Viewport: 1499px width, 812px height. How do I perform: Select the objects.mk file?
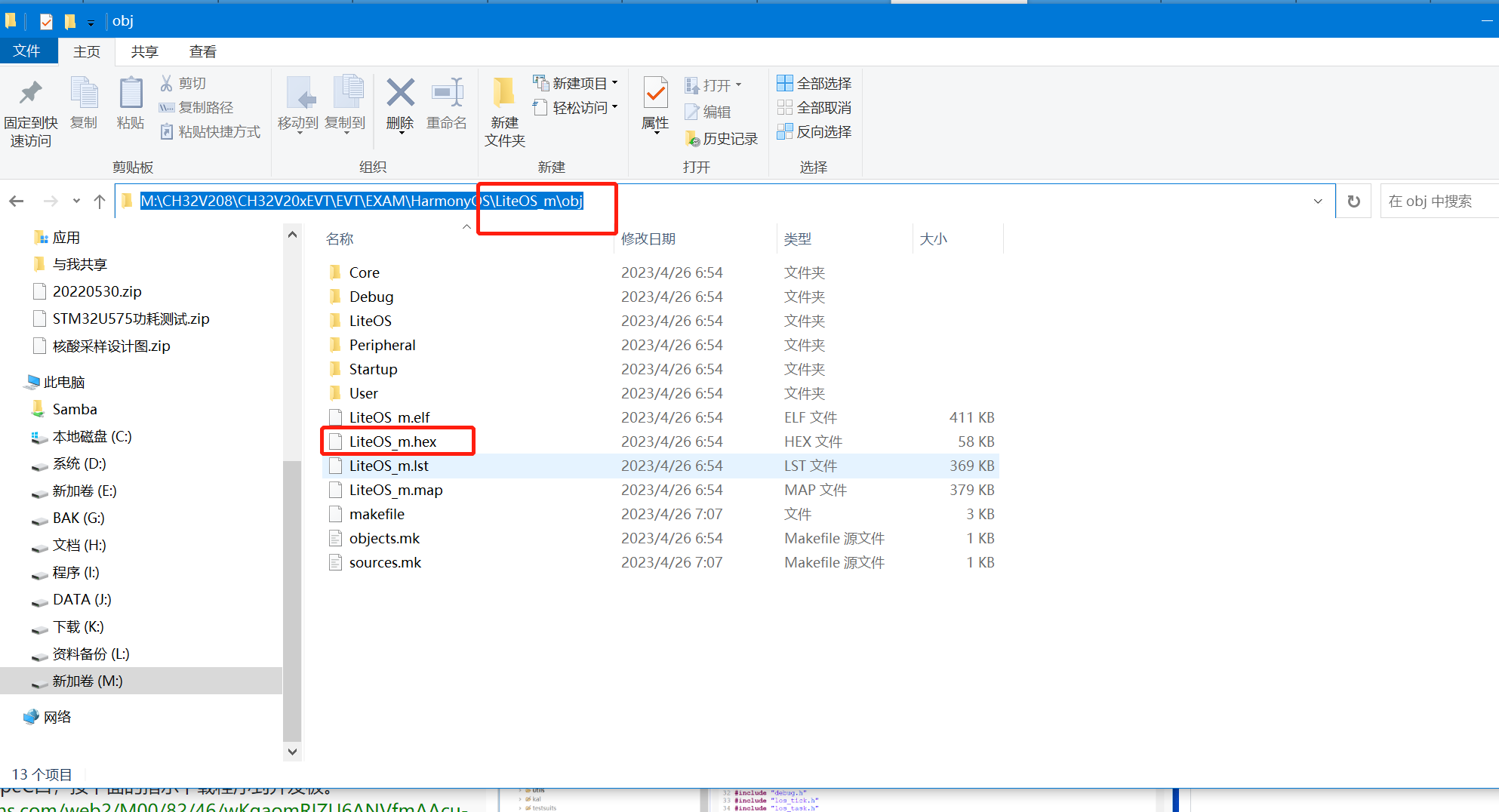(383, 538)
